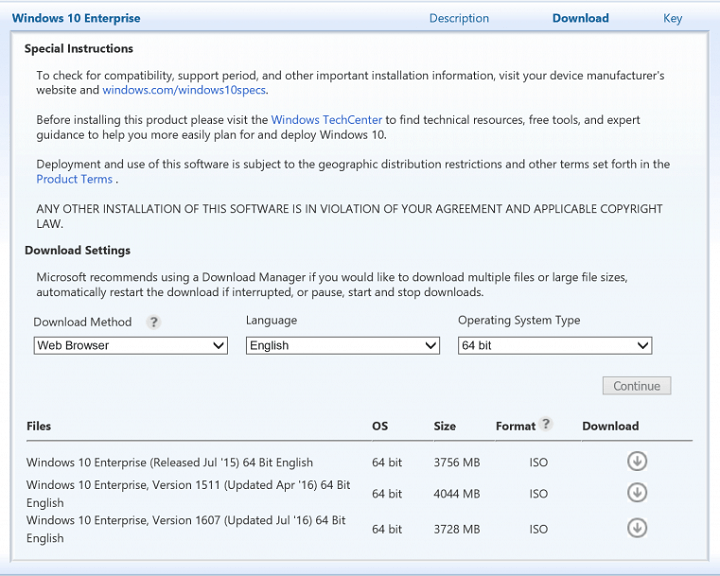
Task: Open the Download Method dropdown
Action: click(130, 345)
